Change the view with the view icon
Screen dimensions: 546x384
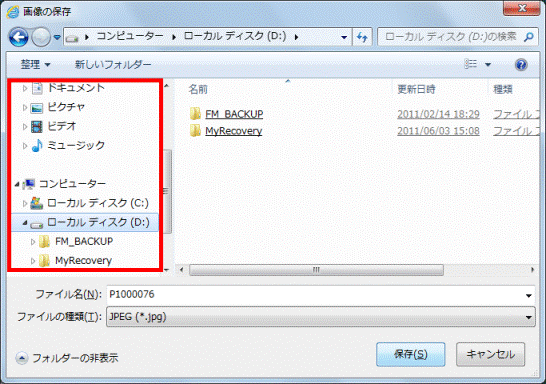[x=470, y=64]
